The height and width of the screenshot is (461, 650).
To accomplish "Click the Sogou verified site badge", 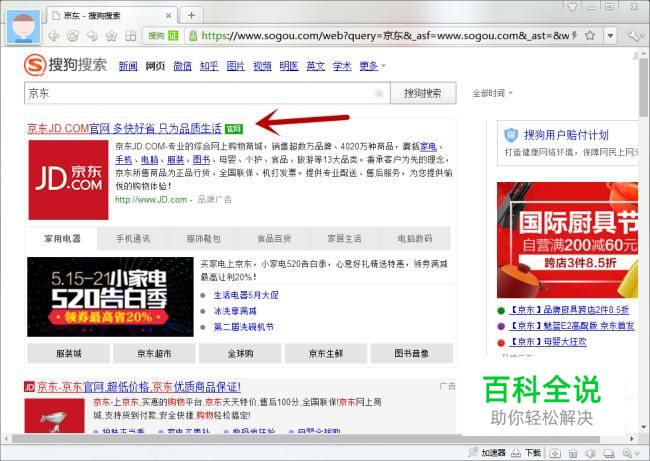I will [x=163, y=36].
